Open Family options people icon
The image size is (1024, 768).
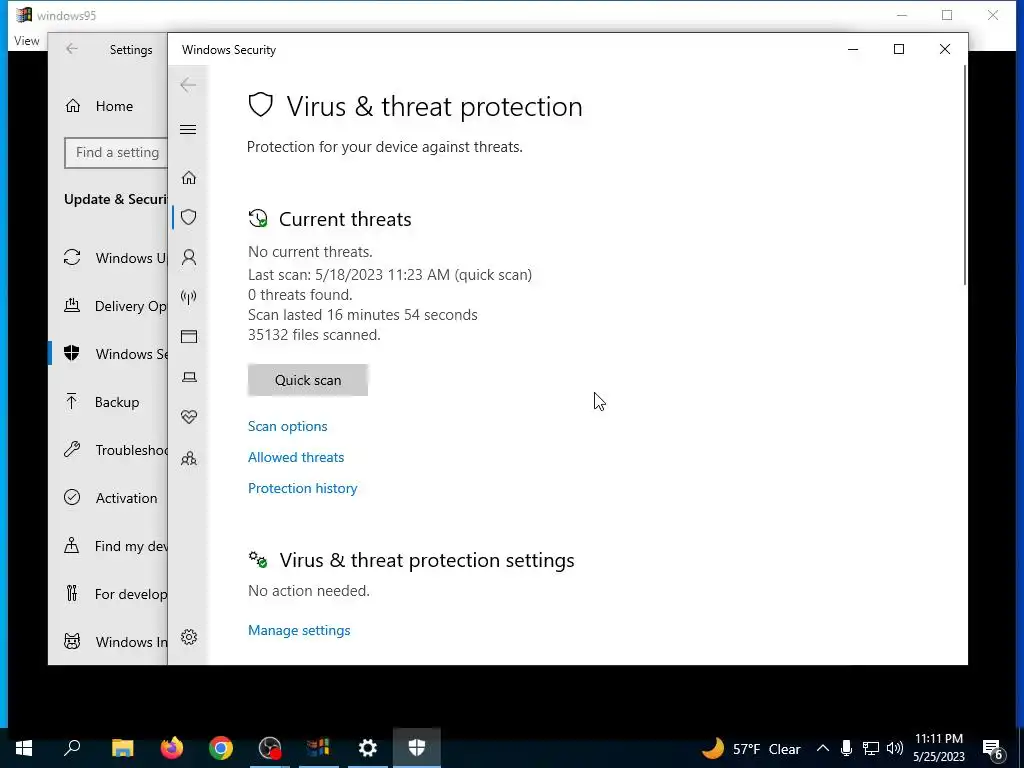click(x=189, y=458)
